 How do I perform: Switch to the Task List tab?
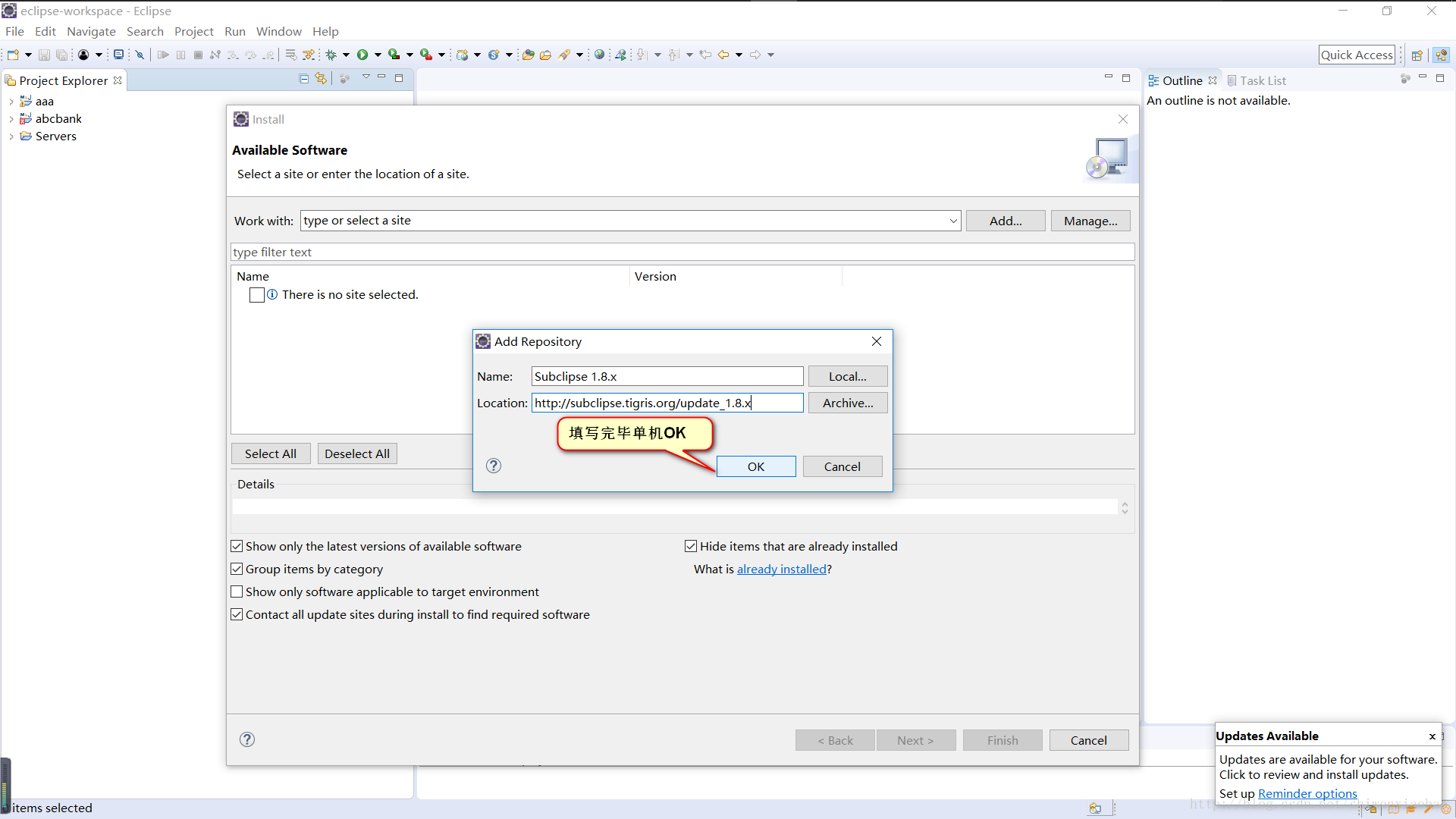1257,80
